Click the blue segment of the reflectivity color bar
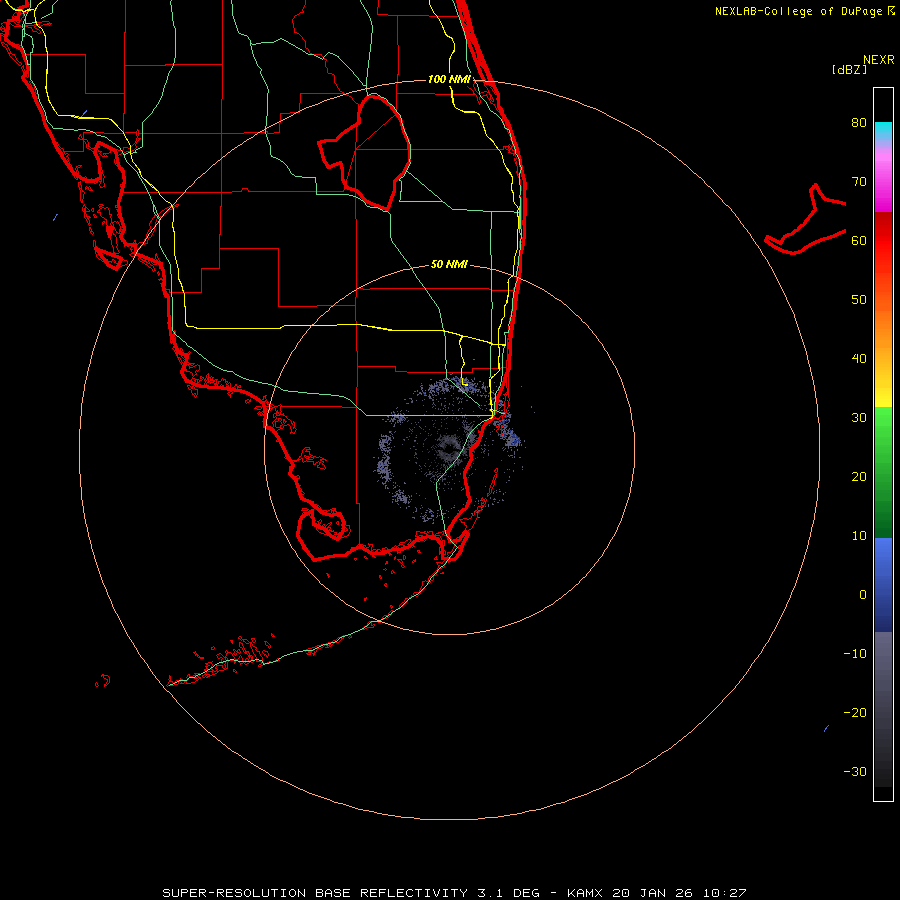This screenshot has width=900, height=900. tap(883, 585)
